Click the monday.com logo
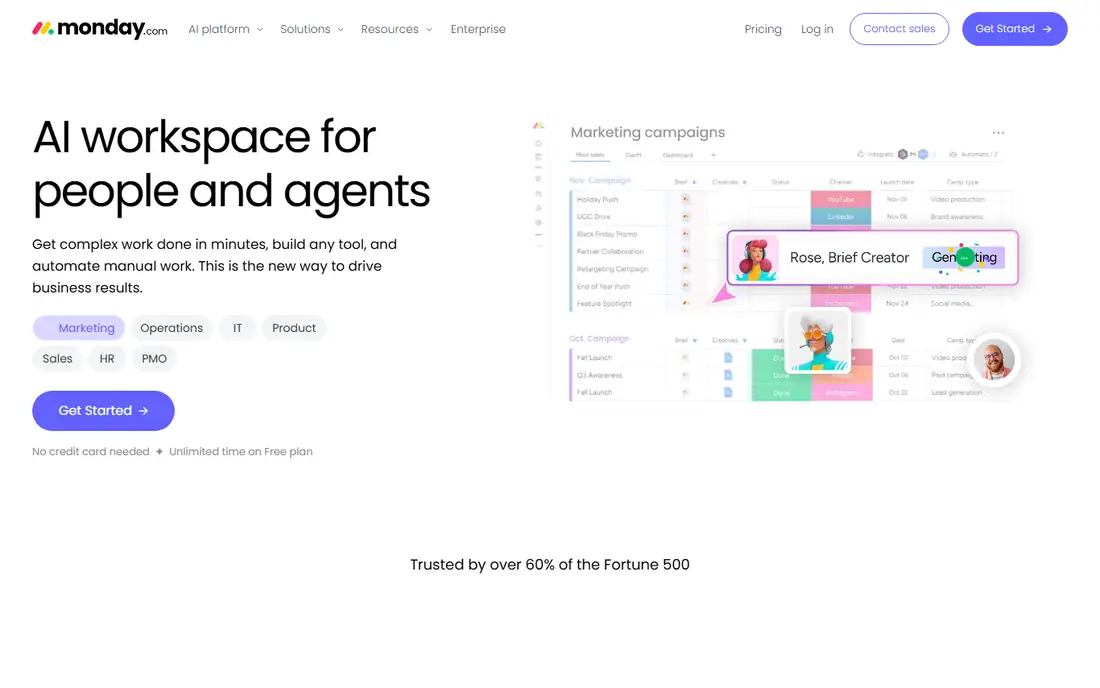This screenshot has width=1100, height=688. click(x=100, y=29)
